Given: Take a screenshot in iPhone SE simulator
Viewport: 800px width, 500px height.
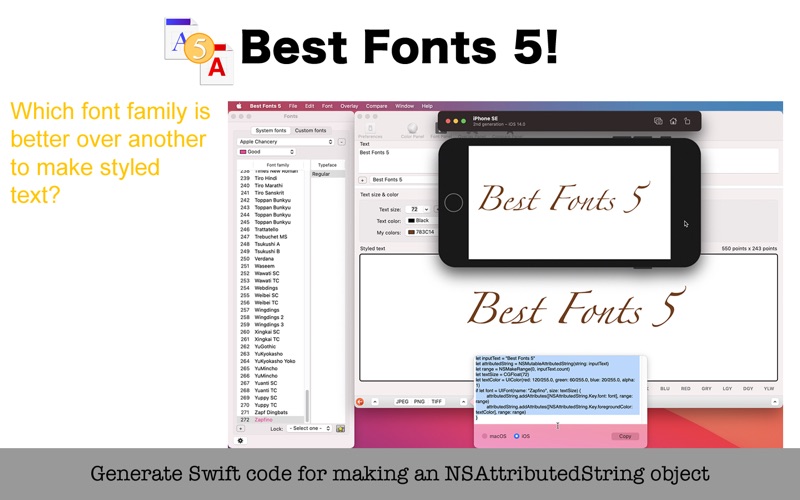Looking at the screenshot, I should [658, 121].
